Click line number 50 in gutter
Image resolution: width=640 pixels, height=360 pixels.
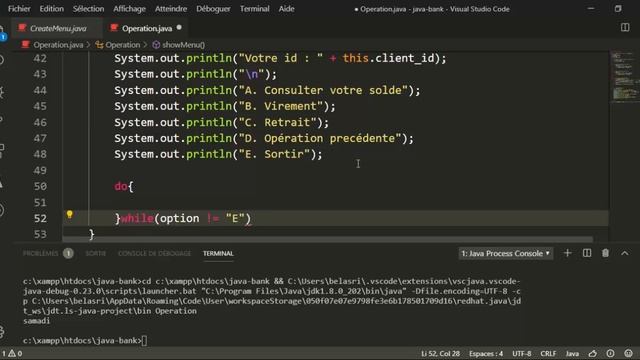point(40,187)
